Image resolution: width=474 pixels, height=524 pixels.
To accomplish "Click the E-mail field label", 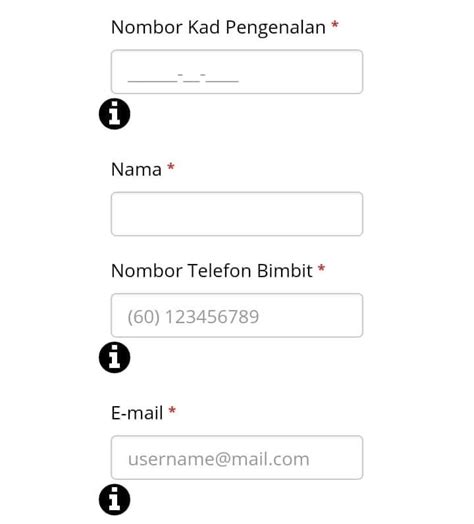I will [x=137, y=413].
